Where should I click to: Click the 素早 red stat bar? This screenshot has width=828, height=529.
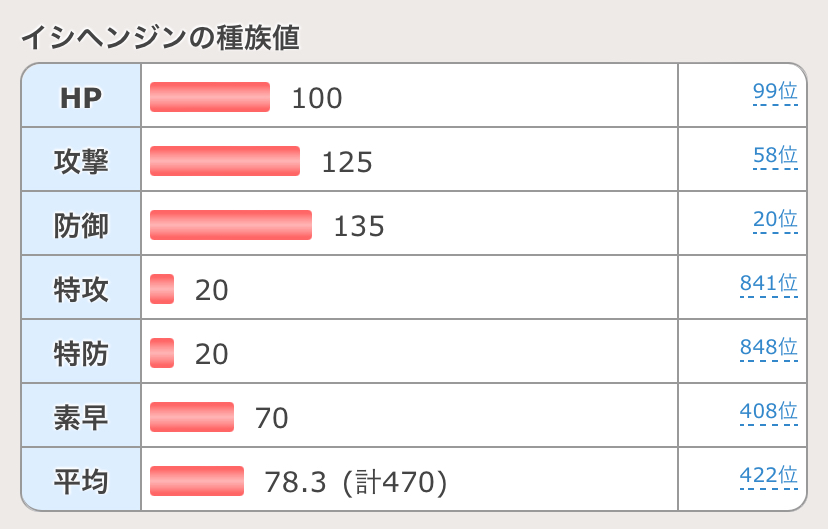click(x=192, y=417)
